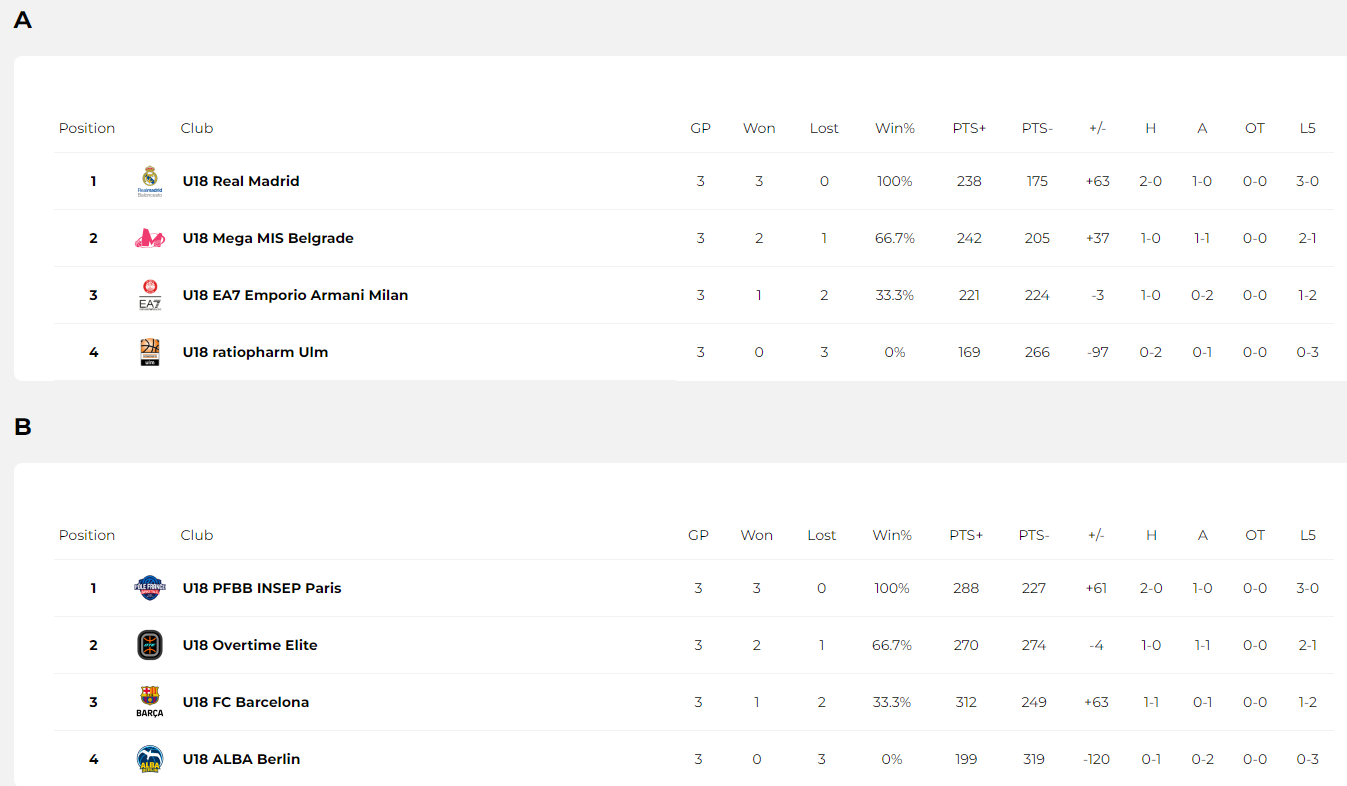Screen dimensions: 1347x786
Task: Click the ratiopharm Ulm basketball logo
Action: (x=149, y=352)
